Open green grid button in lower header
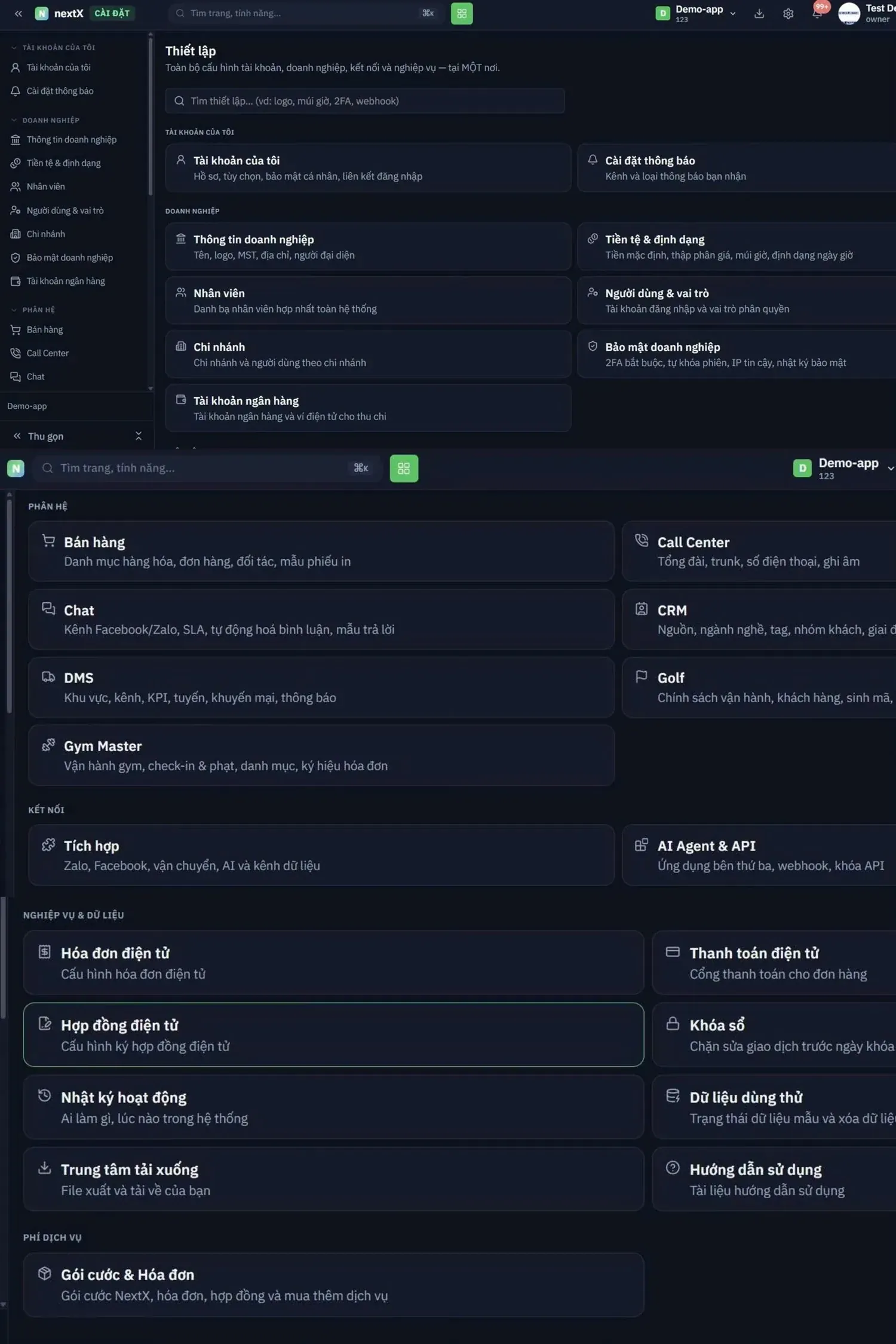 [x=404, y=469]
